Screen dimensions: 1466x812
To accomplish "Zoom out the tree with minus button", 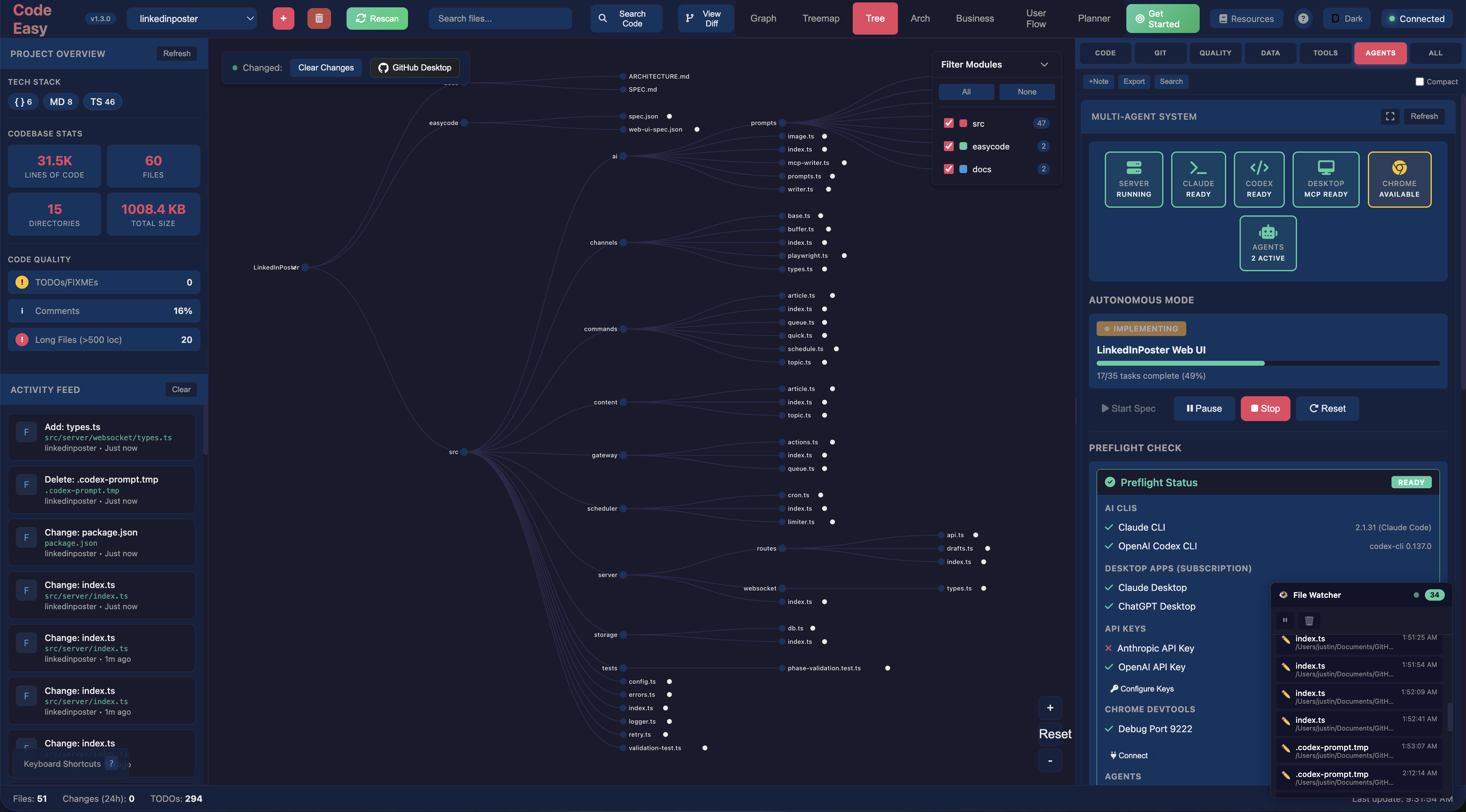I will pos(1050,760).
